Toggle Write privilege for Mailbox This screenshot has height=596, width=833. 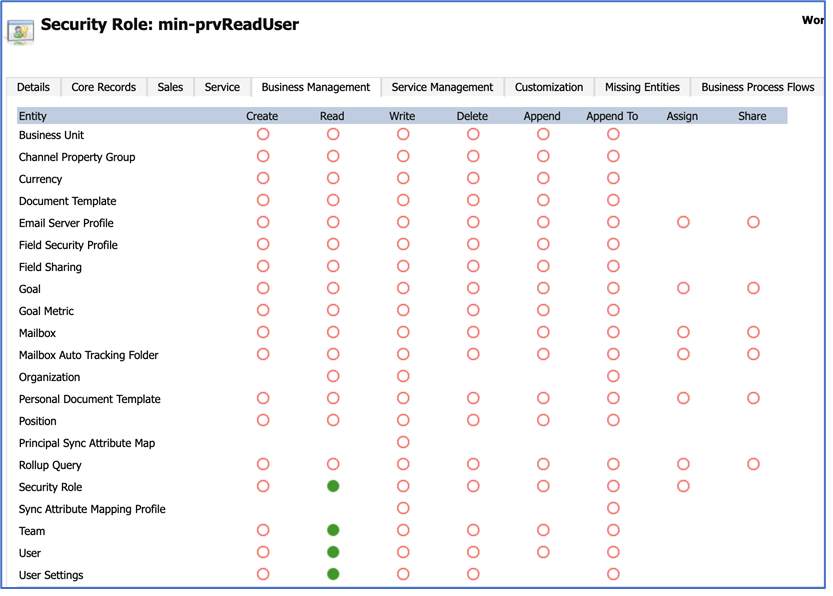[x=403, y=332]
